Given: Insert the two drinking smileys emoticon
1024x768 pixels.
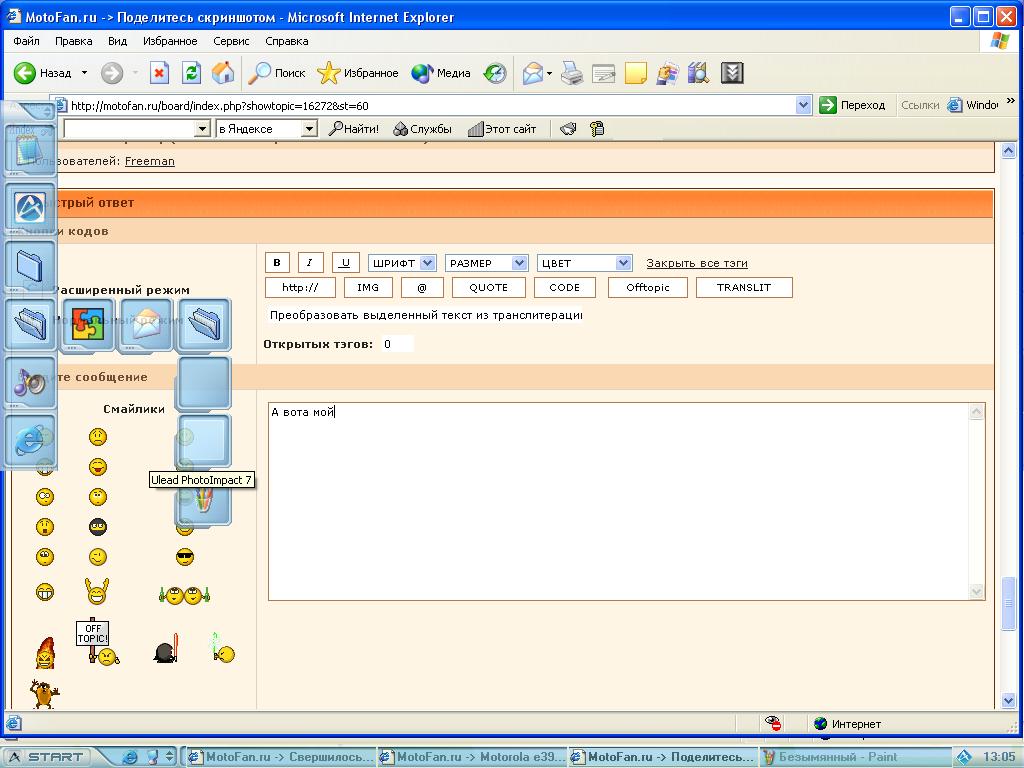Looking at the screenshot, I should (x=184, y=595).
